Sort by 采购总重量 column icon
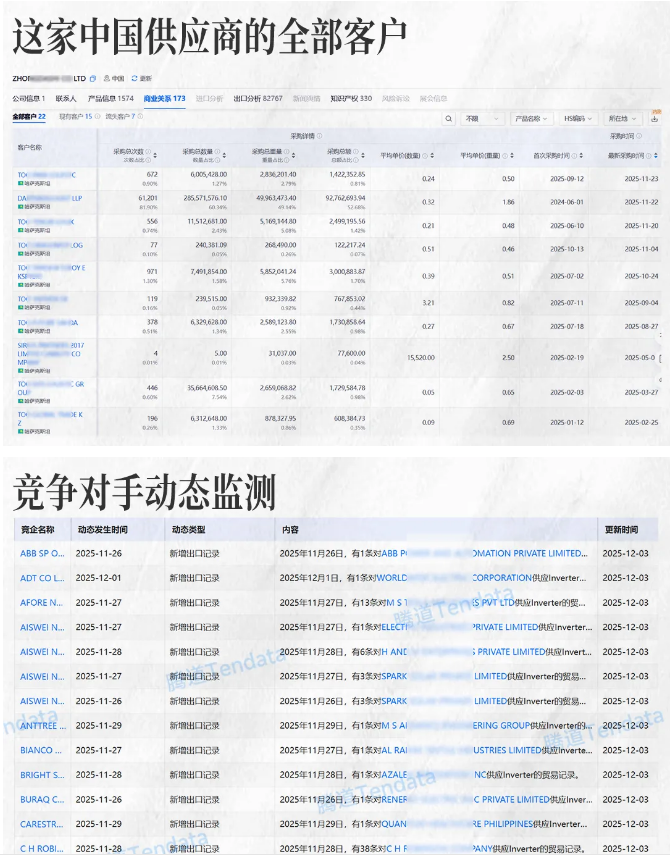The width and height of the screenshot is (670, 856). click(x=290, y=155)
